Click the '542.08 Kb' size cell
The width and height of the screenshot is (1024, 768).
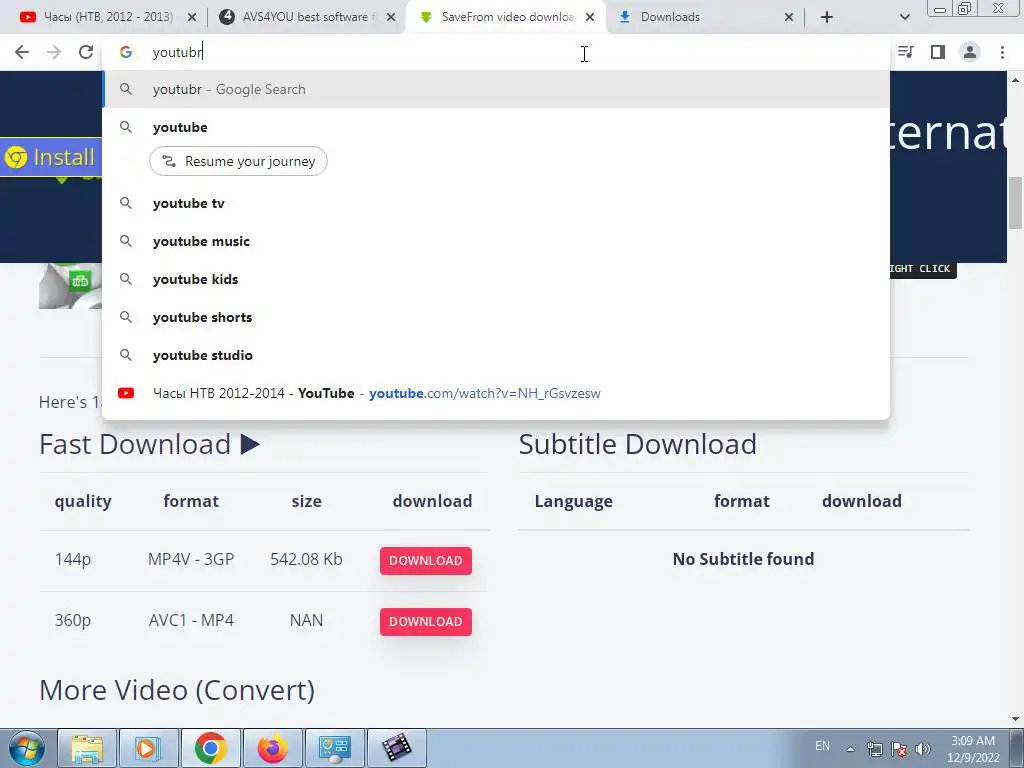point(306,559)
